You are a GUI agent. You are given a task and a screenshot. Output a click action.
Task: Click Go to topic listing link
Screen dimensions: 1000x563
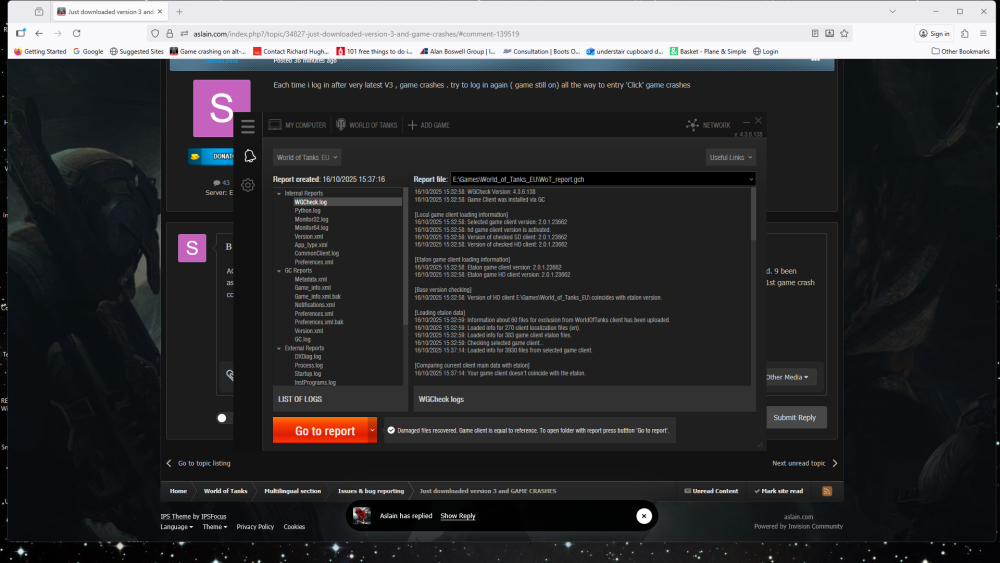tap(198, 464)
